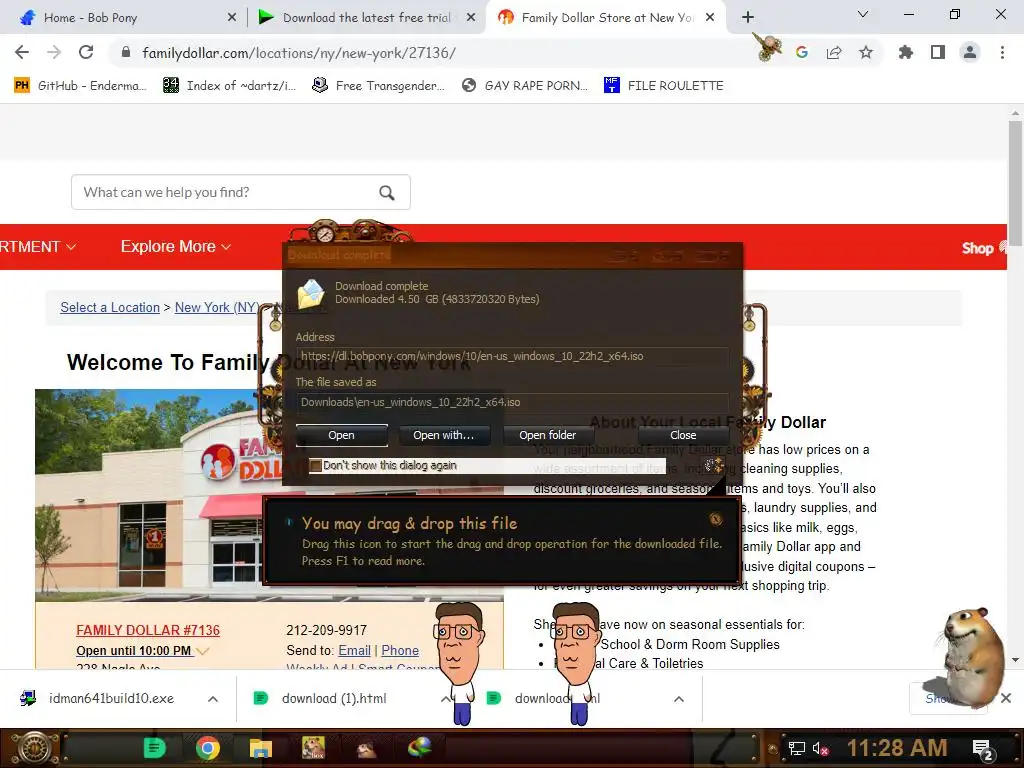This screenshot has height=768, width=1024.
Task: Open the notification center icon
Action: point(983,749)
